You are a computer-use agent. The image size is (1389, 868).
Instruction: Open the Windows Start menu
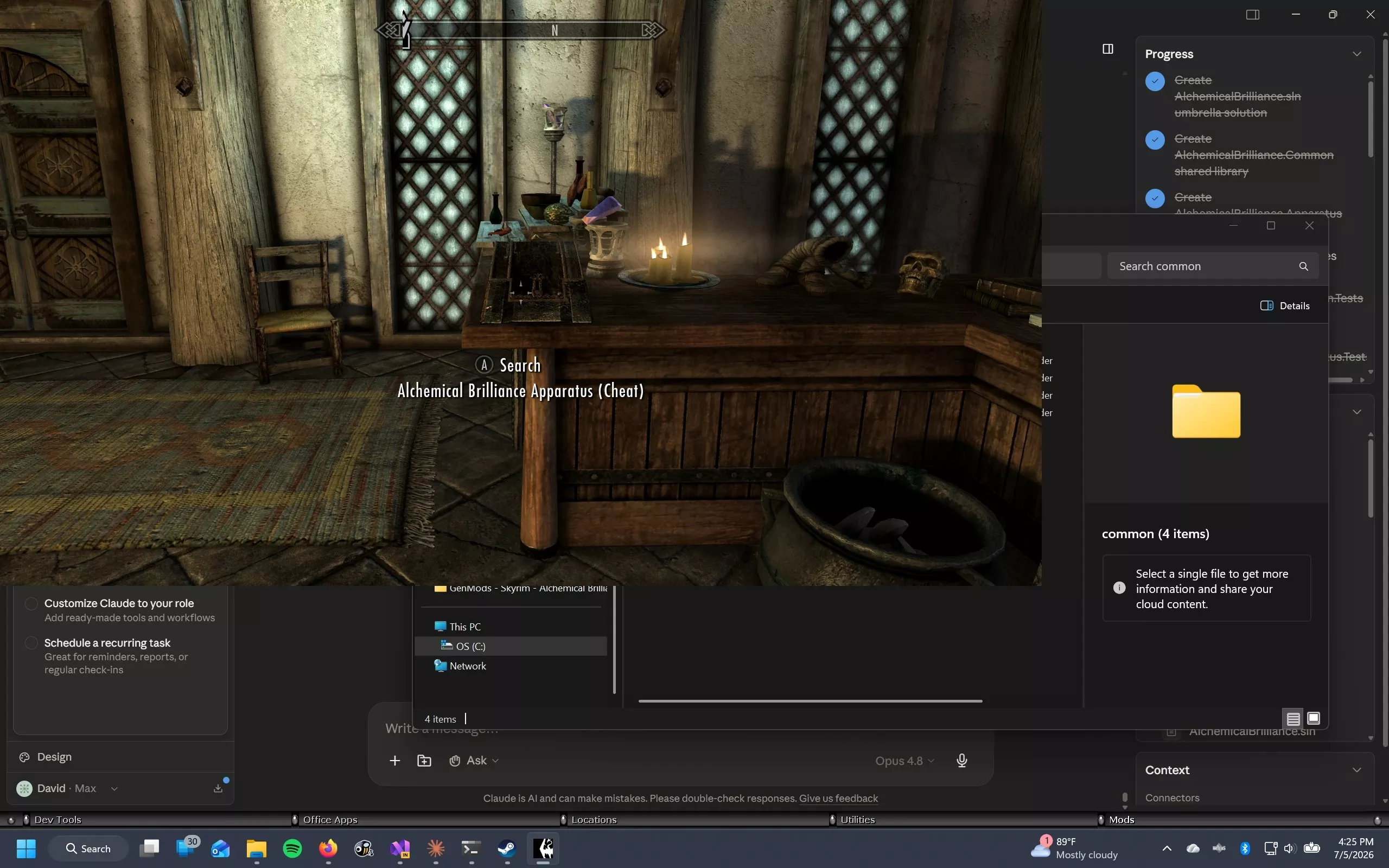[26, 848]
